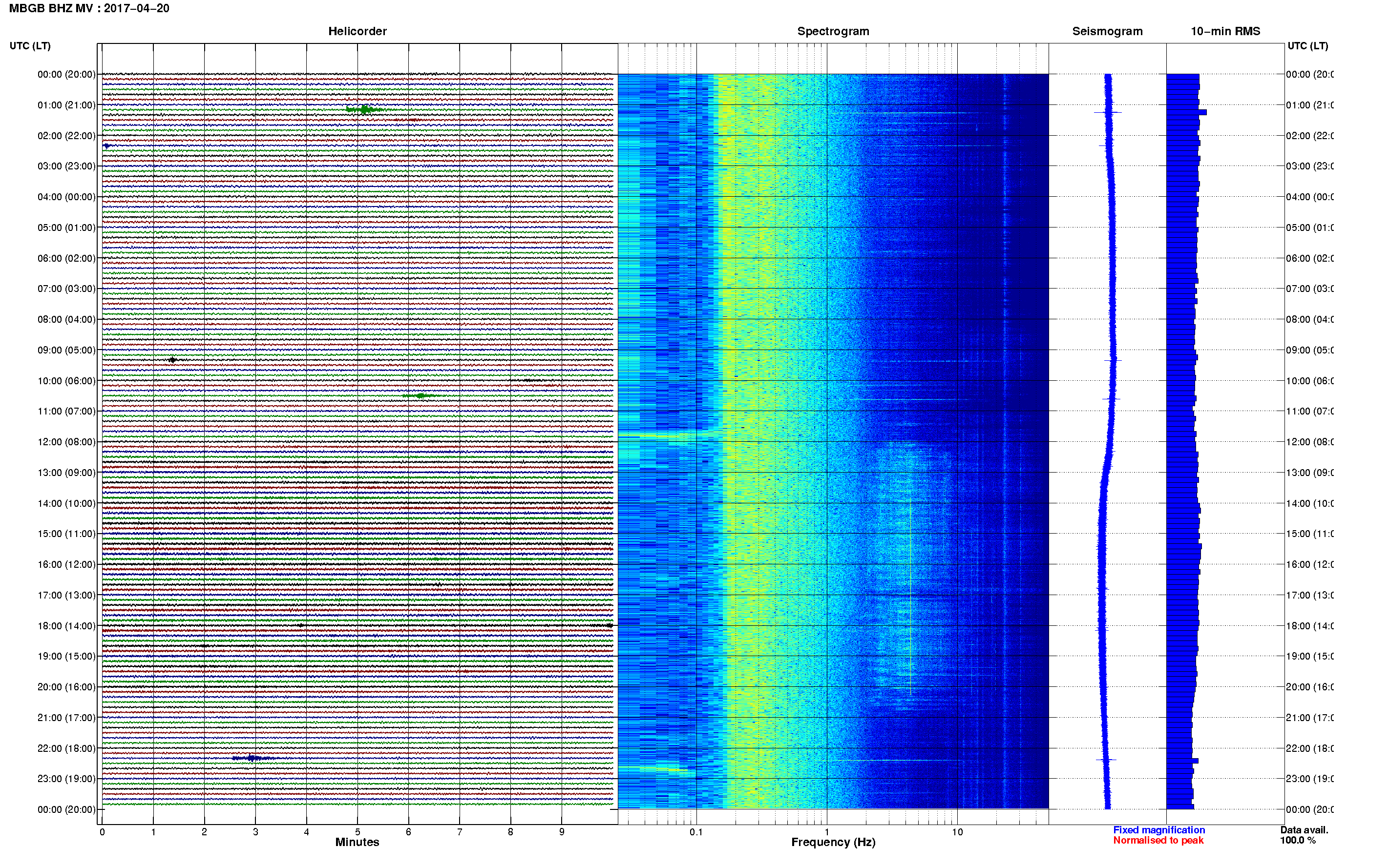1389x868 pixels.
Task: Select the Helicorder panel heading
Action: pyautogui.click(x=357, y=31)
